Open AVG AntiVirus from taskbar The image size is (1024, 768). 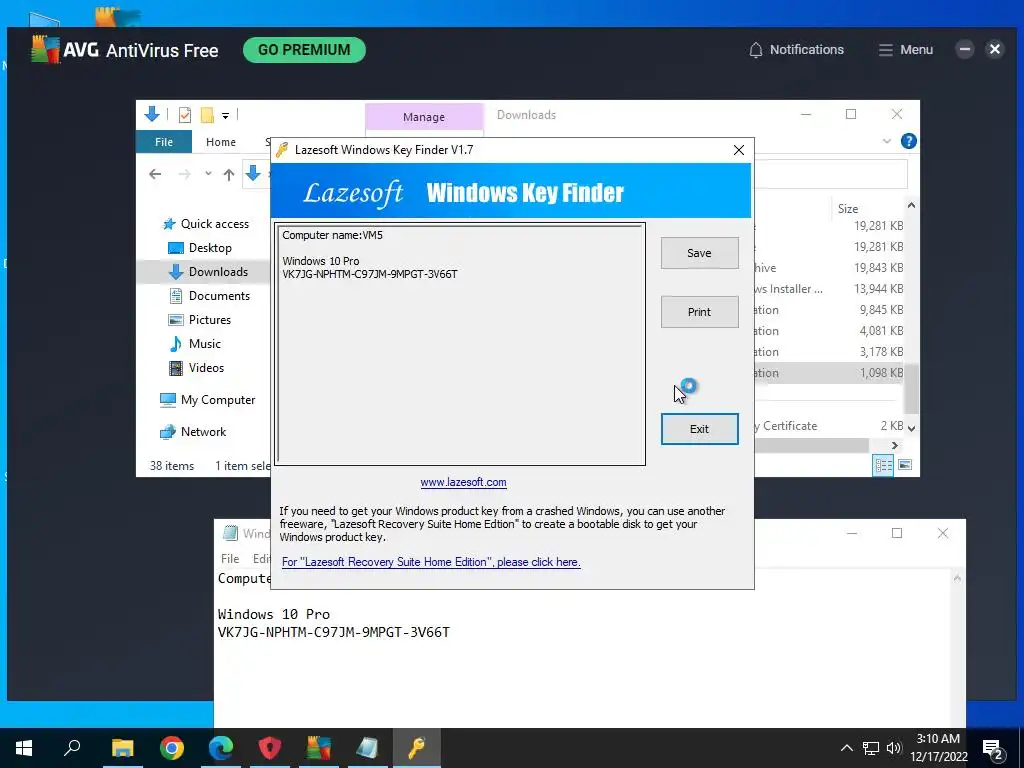319,748
